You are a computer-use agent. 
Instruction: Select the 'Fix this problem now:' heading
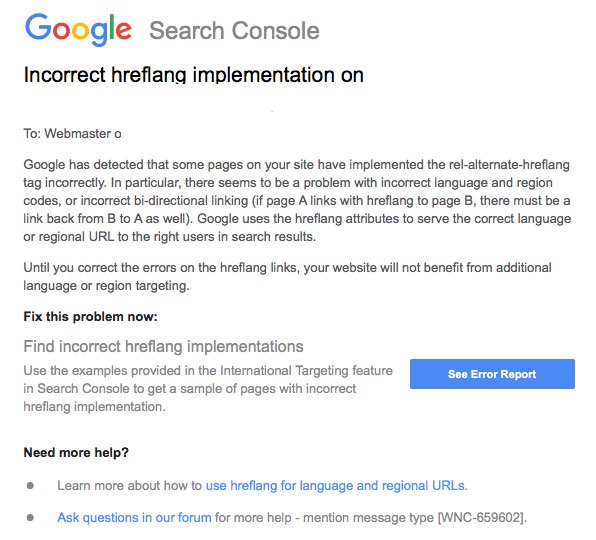pos(90,317)
